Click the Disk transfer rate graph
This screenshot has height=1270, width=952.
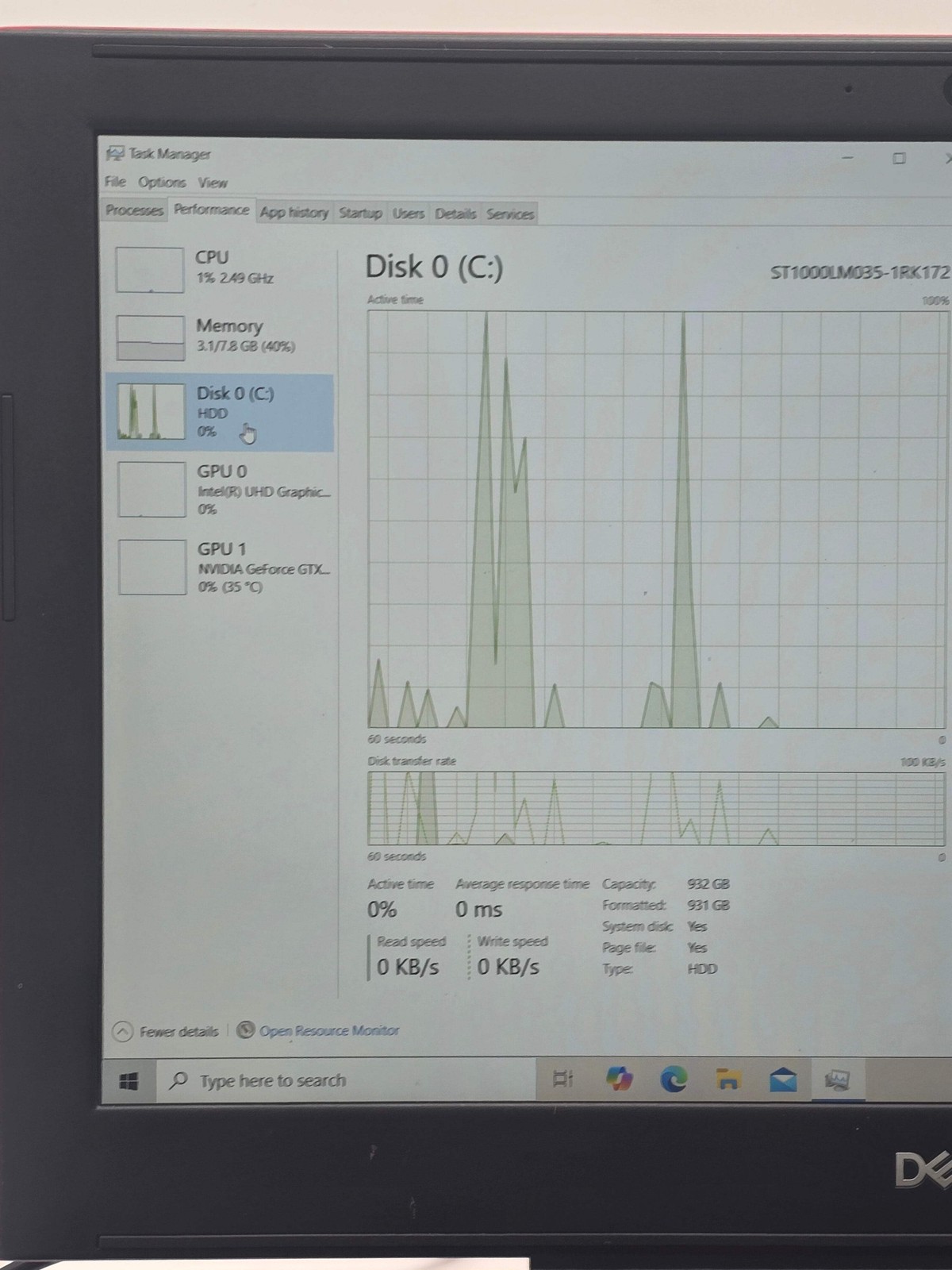point(656,808)
